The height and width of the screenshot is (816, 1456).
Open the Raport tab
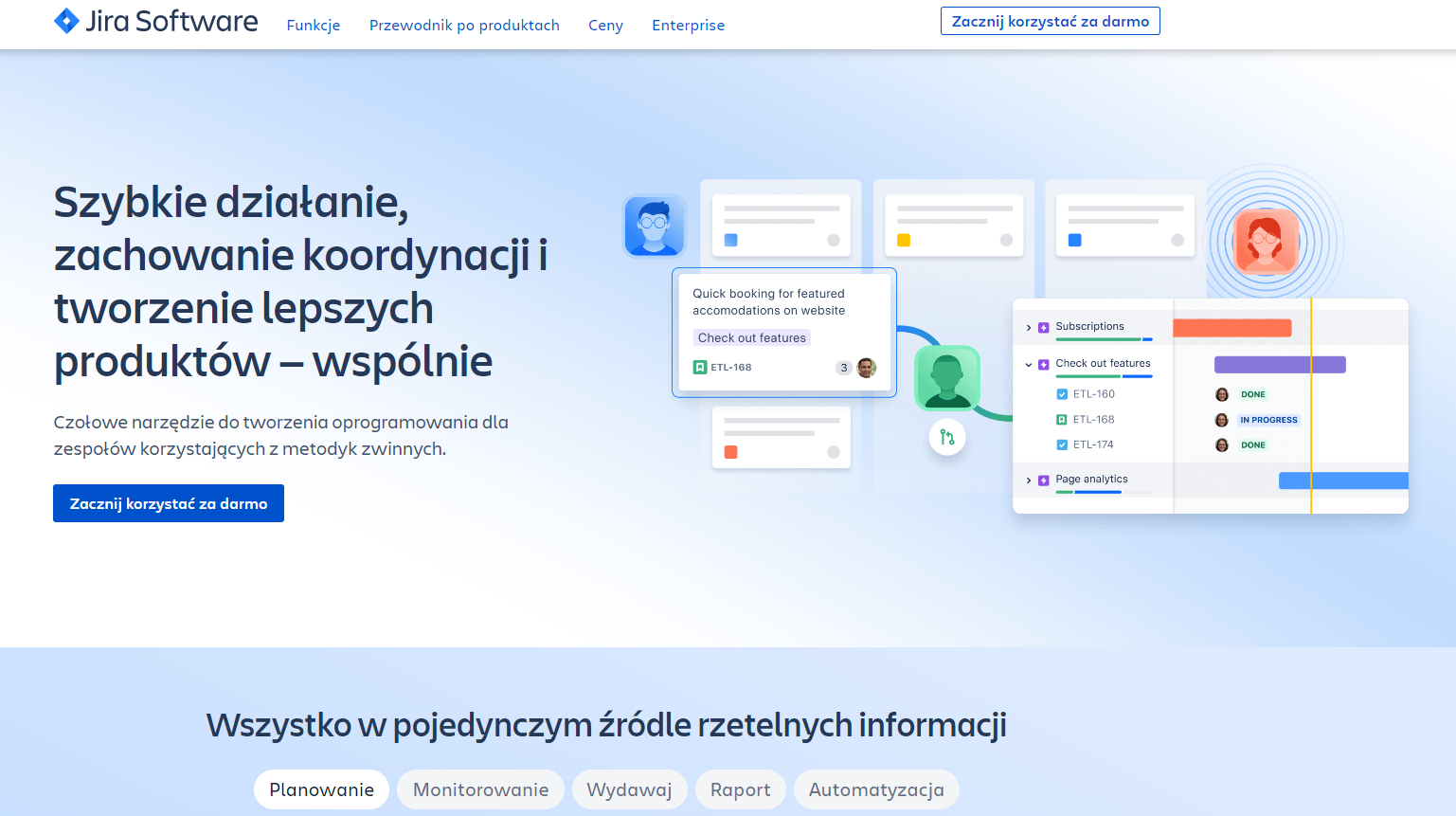[x=741, y=789]
